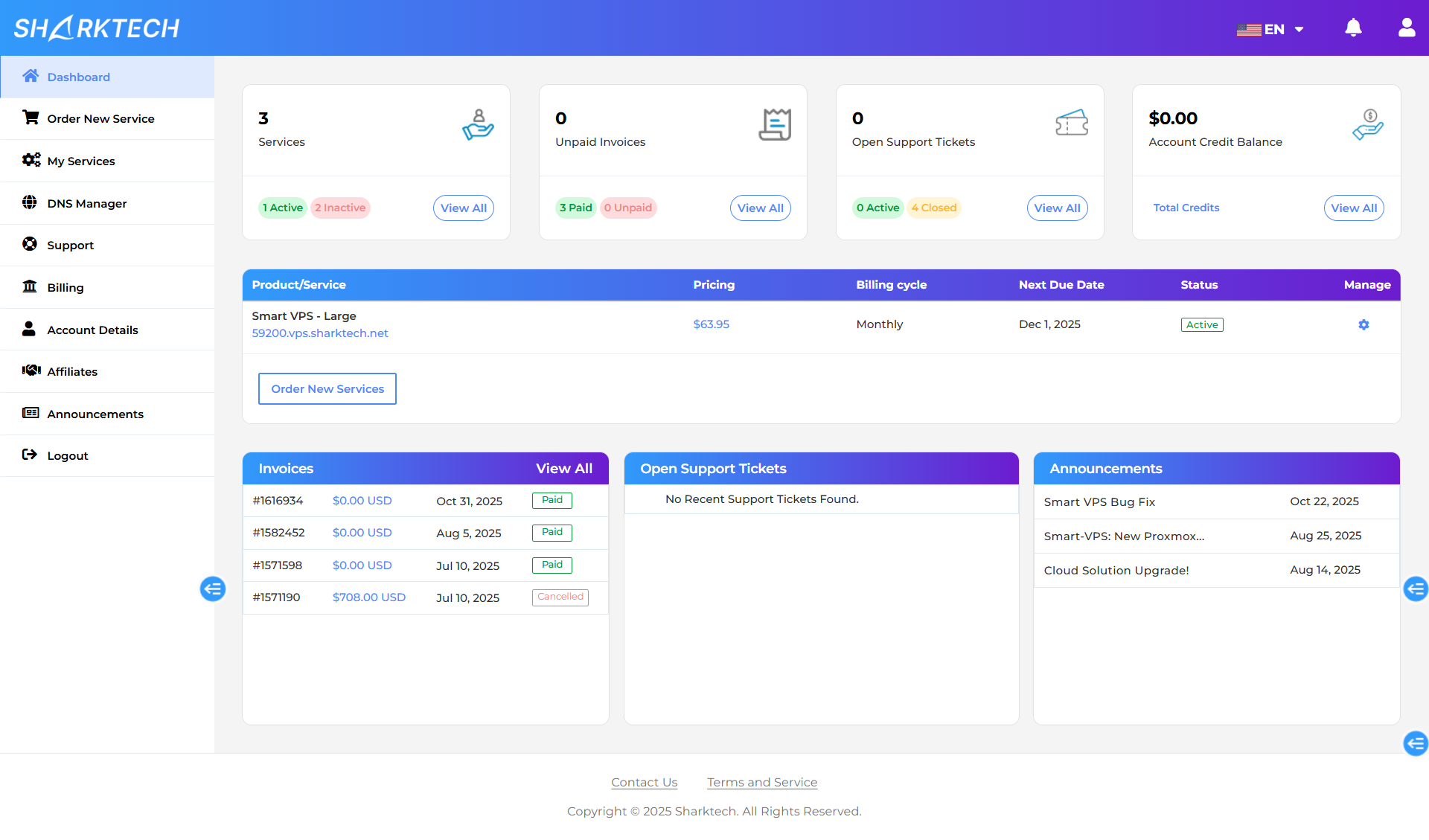Click the 1 Active services badge
The width and height of the screenshot is (1429, 840).
click(x=283, y=208)
